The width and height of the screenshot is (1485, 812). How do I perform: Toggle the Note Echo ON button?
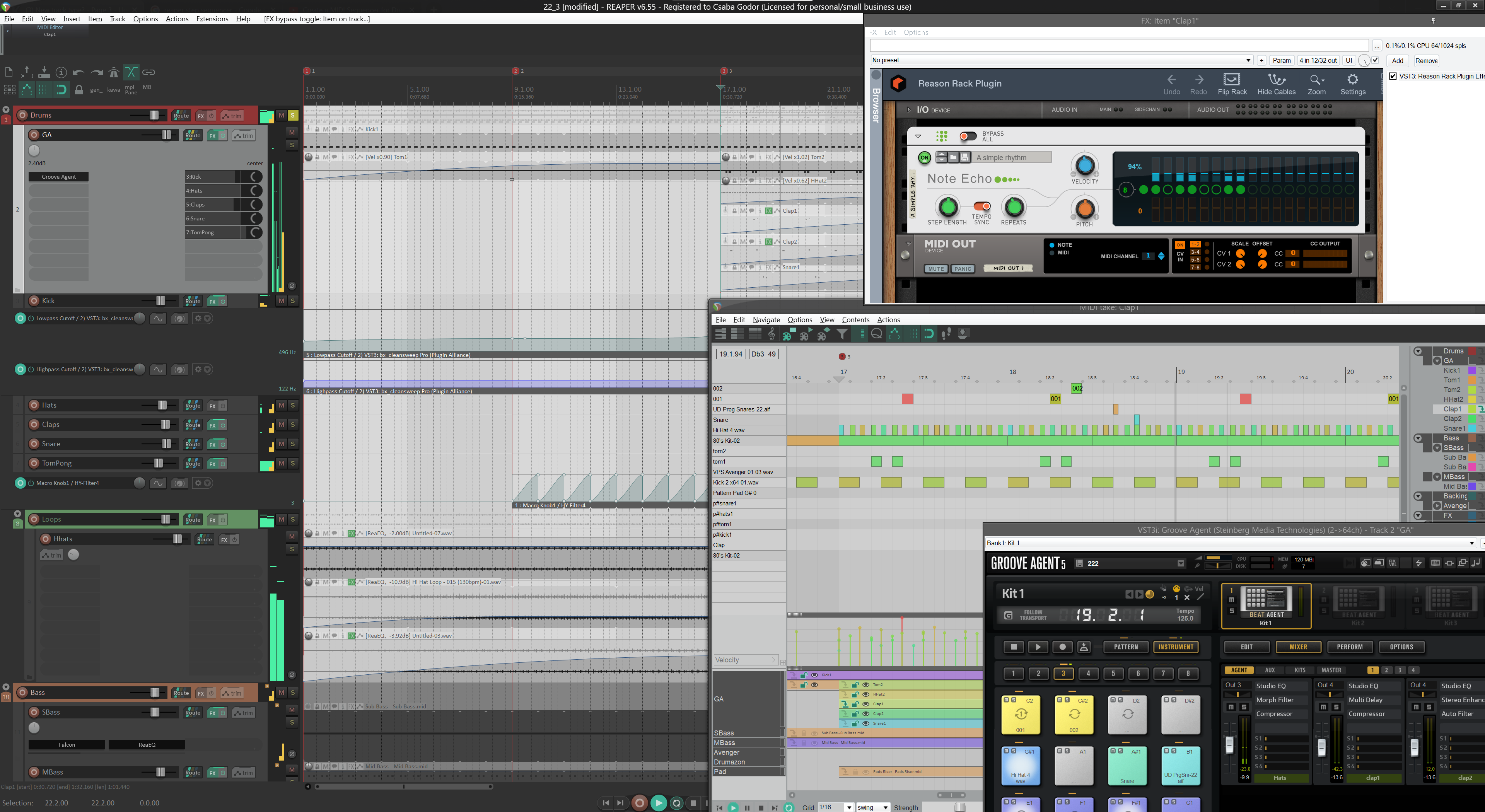(924, 157)
